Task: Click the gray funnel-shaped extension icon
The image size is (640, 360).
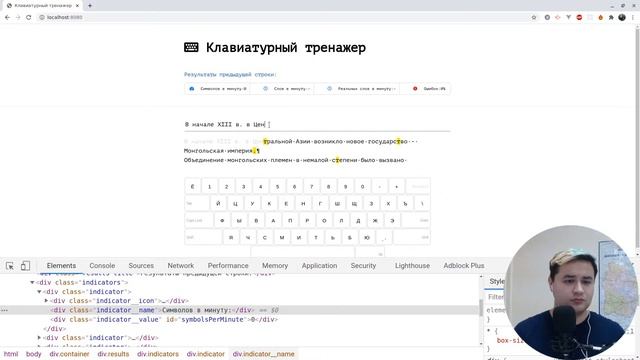Action: (569, 17)
